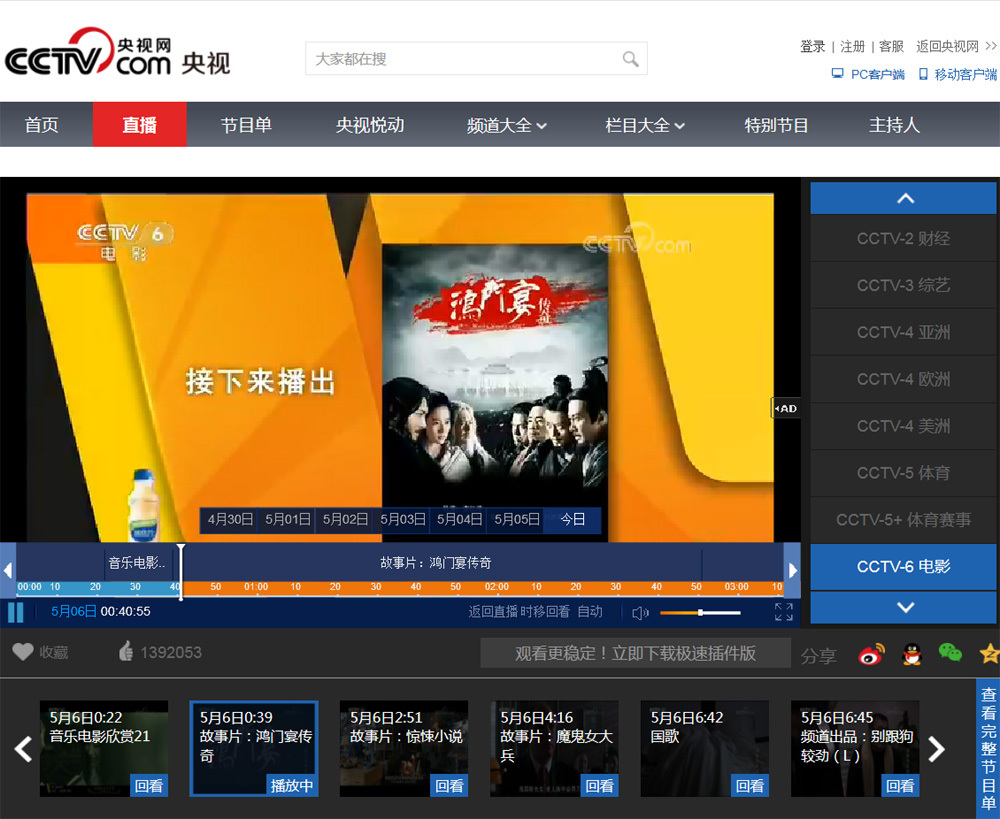Share via WeChat icon
Screen dimensions: 1000x819
click(x=950, y=653)
